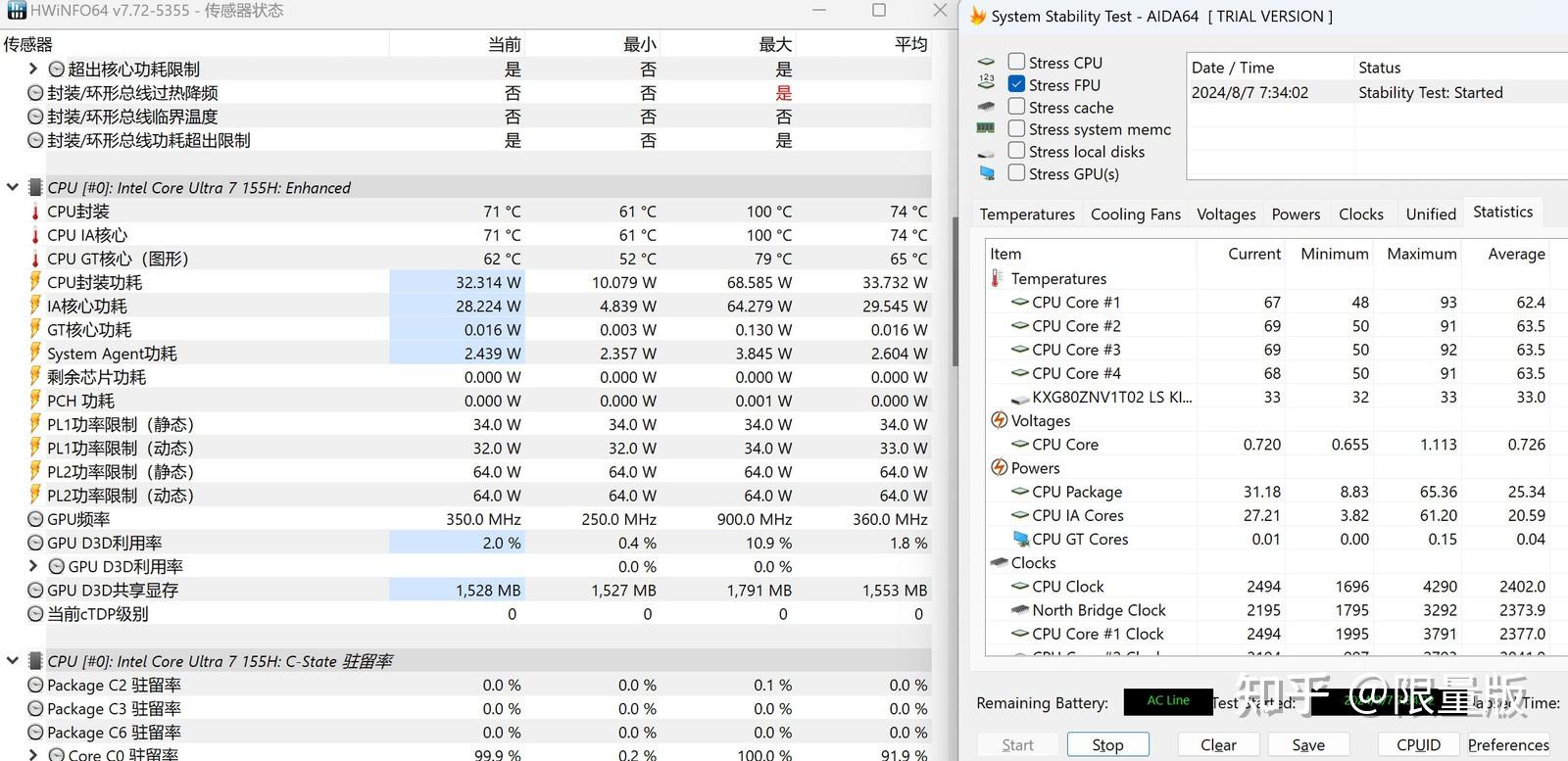Viewport: 1568px width, 761px height.
Task: Click the thermometer icon next to Temperatures in AIDA64
Action: (x=997, y=278)
